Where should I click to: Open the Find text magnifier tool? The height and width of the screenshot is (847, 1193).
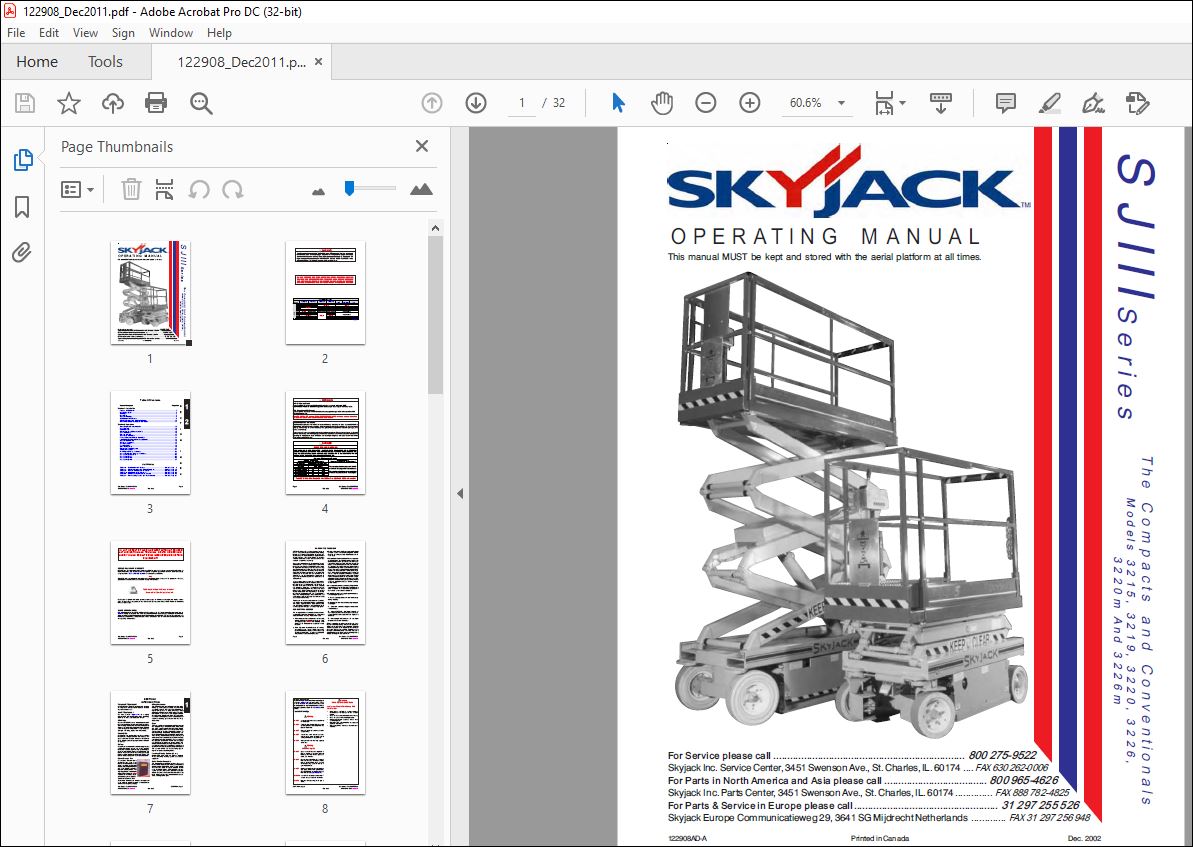(x=201, y=103)
